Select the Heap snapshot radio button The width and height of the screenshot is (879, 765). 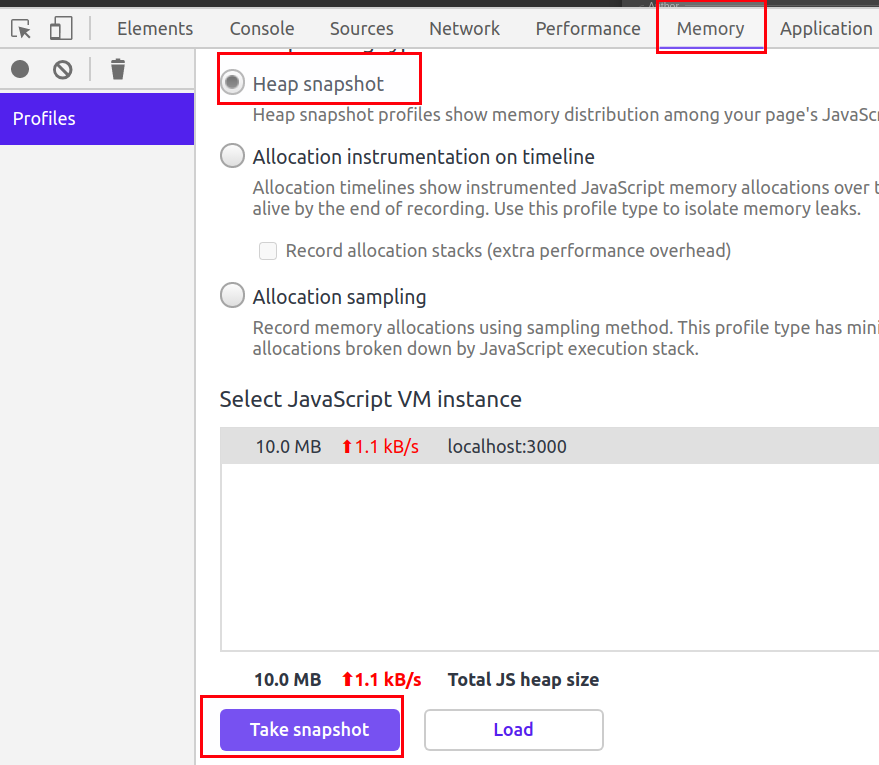coord(233,82)
